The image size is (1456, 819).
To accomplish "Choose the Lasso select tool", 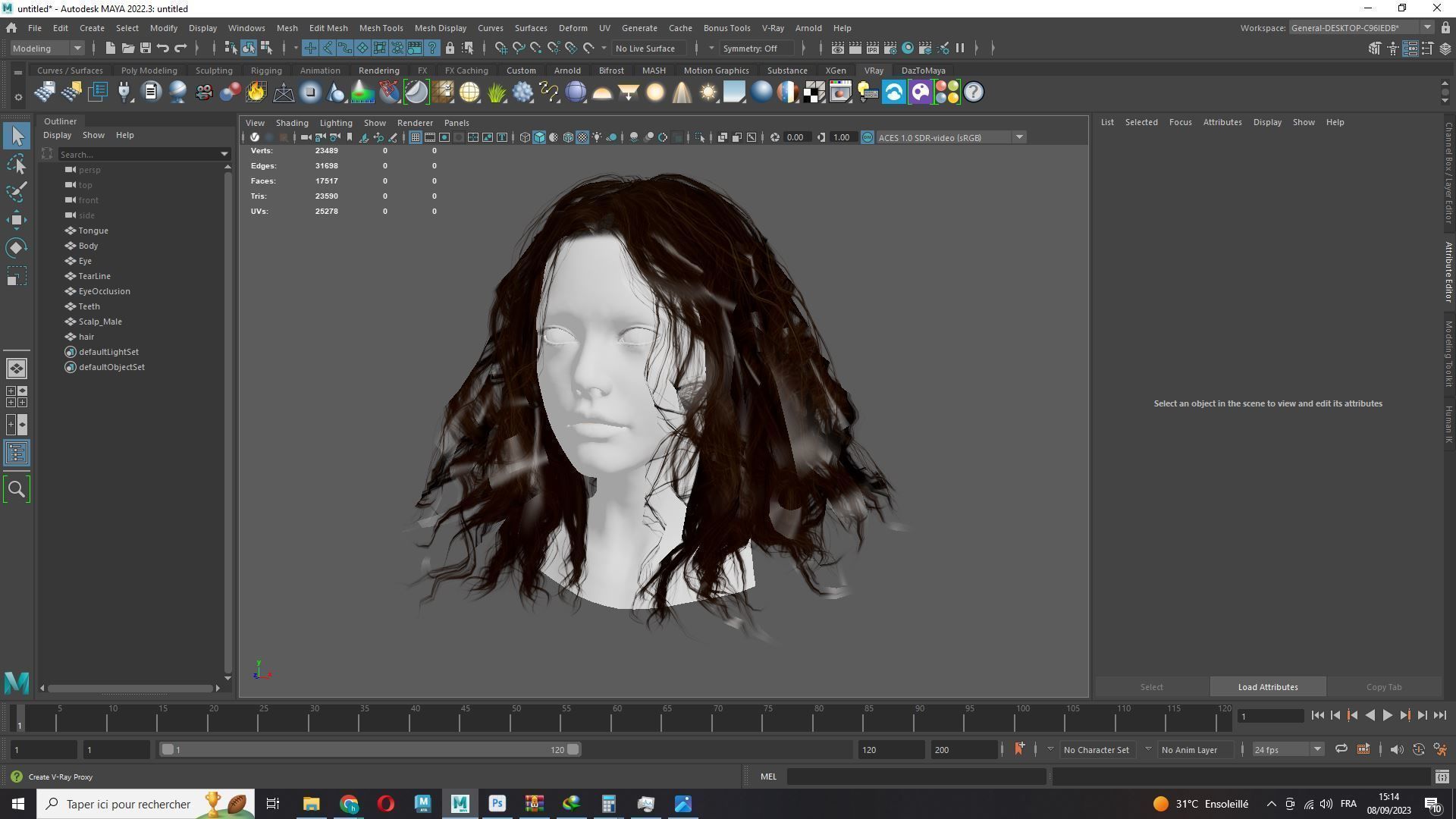I will [x=17, y=164].
